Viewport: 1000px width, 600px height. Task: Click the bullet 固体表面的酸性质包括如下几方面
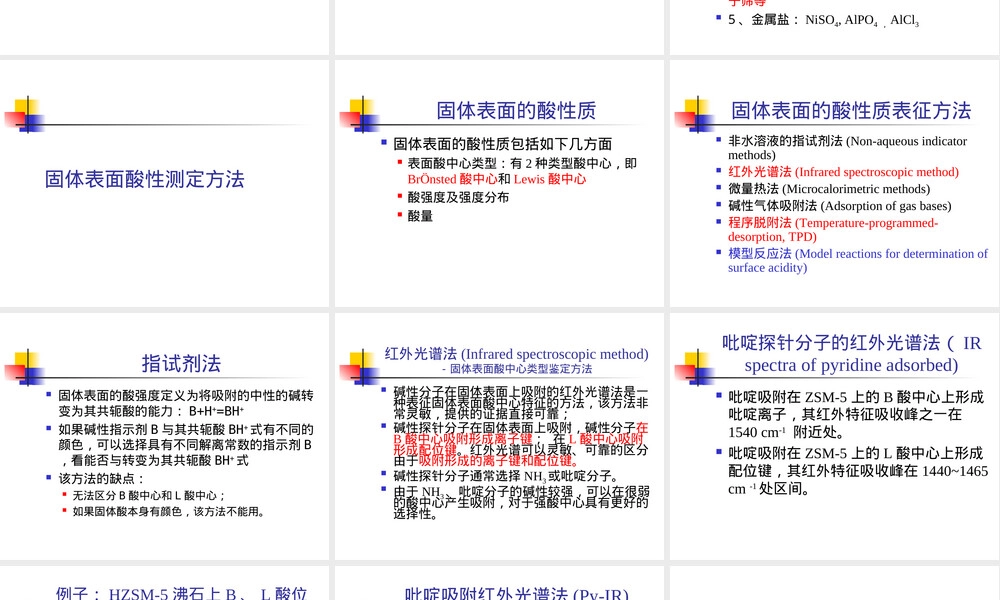pyautogui.click(x=503, y=144)
